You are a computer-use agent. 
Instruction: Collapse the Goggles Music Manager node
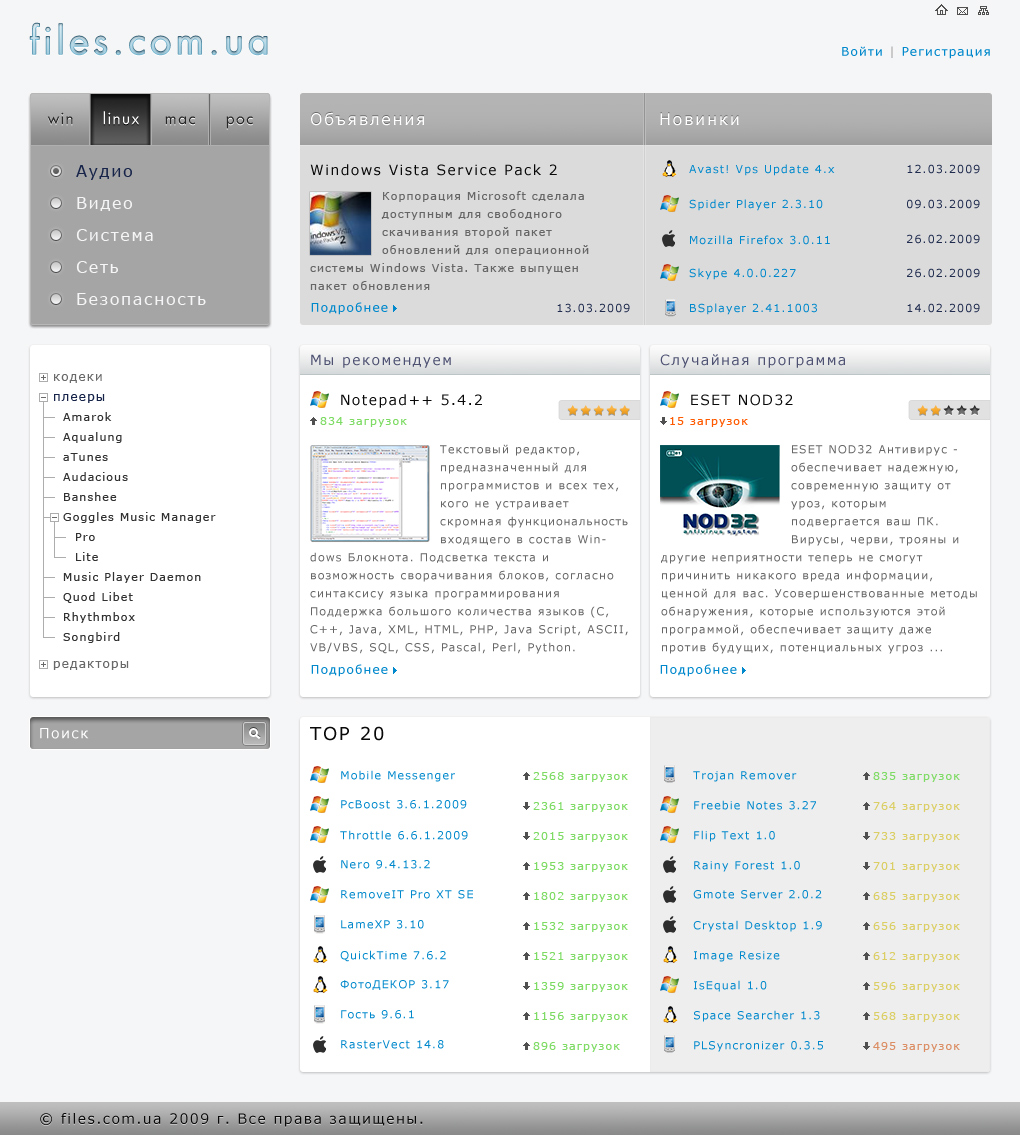[54, 518]
